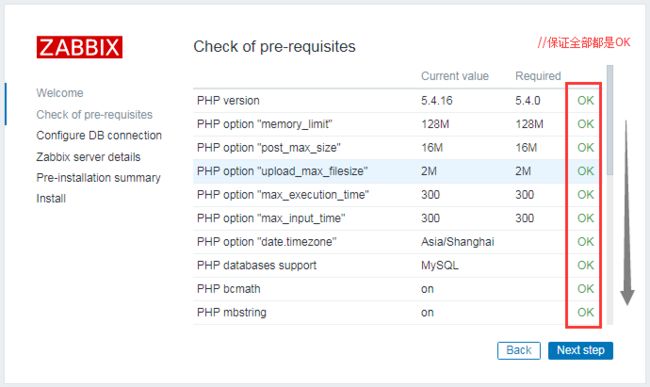The height and width of the screenshot is (387, 650).
Task: Open the Configure DB connection step
Action: [x=99, y=135]
